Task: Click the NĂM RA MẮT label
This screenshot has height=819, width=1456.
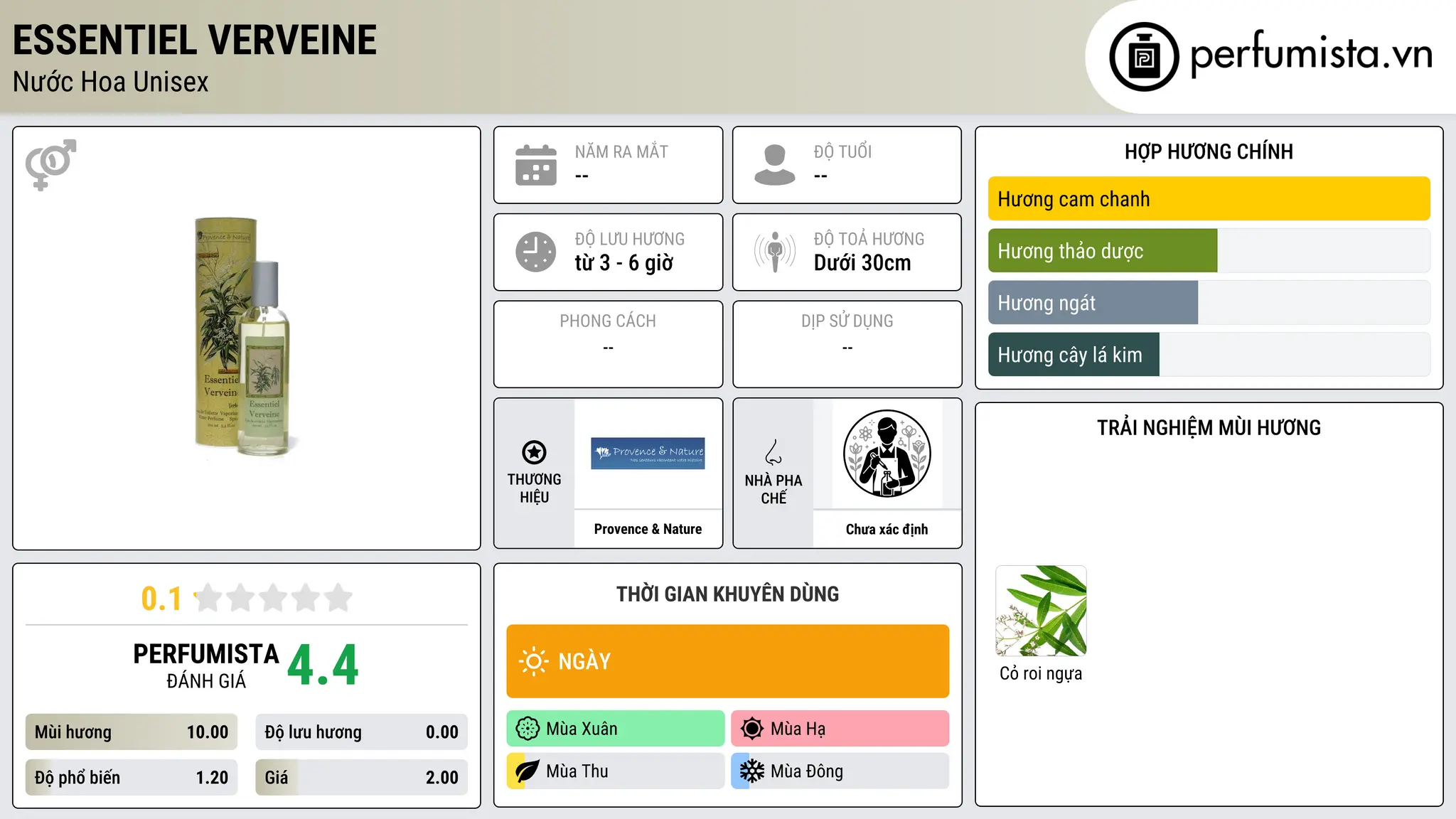Action: [x=621, y=151]
